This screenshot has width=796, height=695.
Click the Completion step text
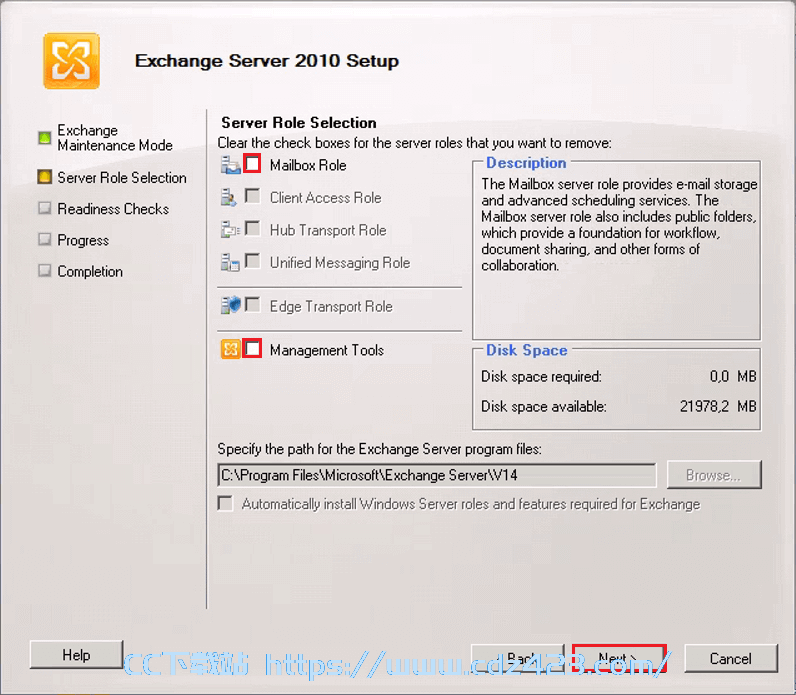(x=90, y=272)
